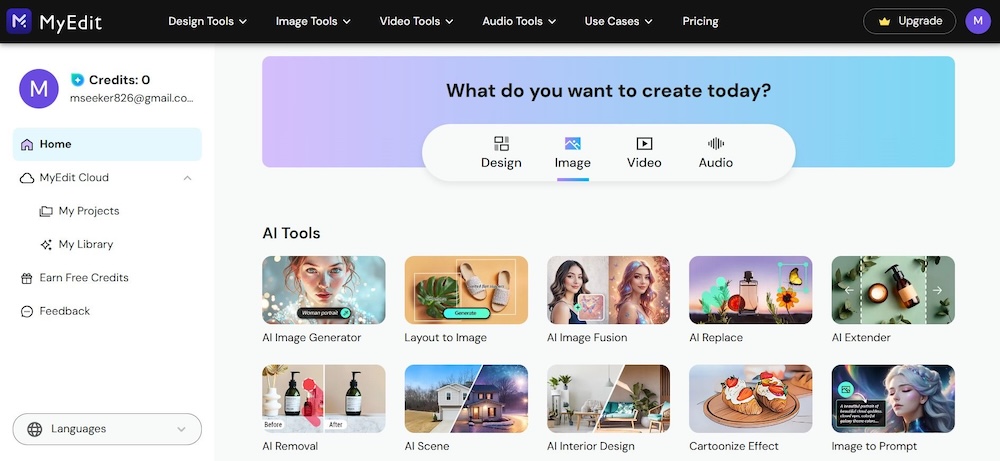The height and width of the screenshot is (461, 1000).
Task: Open user avatar in top-right corner
Action: [977, 21]
